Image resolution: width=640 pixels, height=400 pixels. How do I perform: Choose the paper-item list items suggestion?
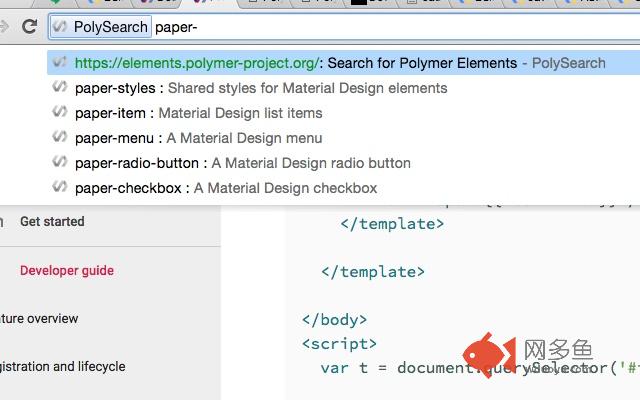point(198,113)
